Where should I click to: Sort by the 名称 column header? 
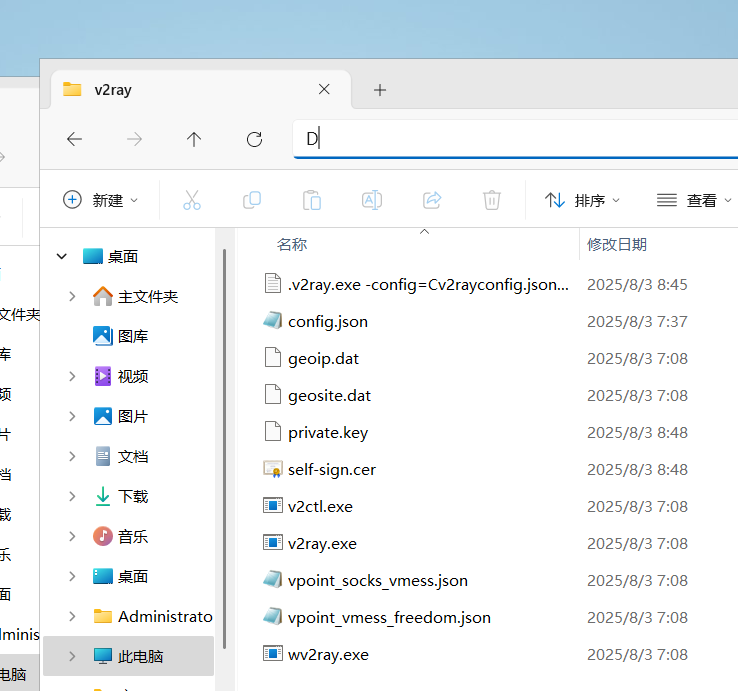pos(291,244)
